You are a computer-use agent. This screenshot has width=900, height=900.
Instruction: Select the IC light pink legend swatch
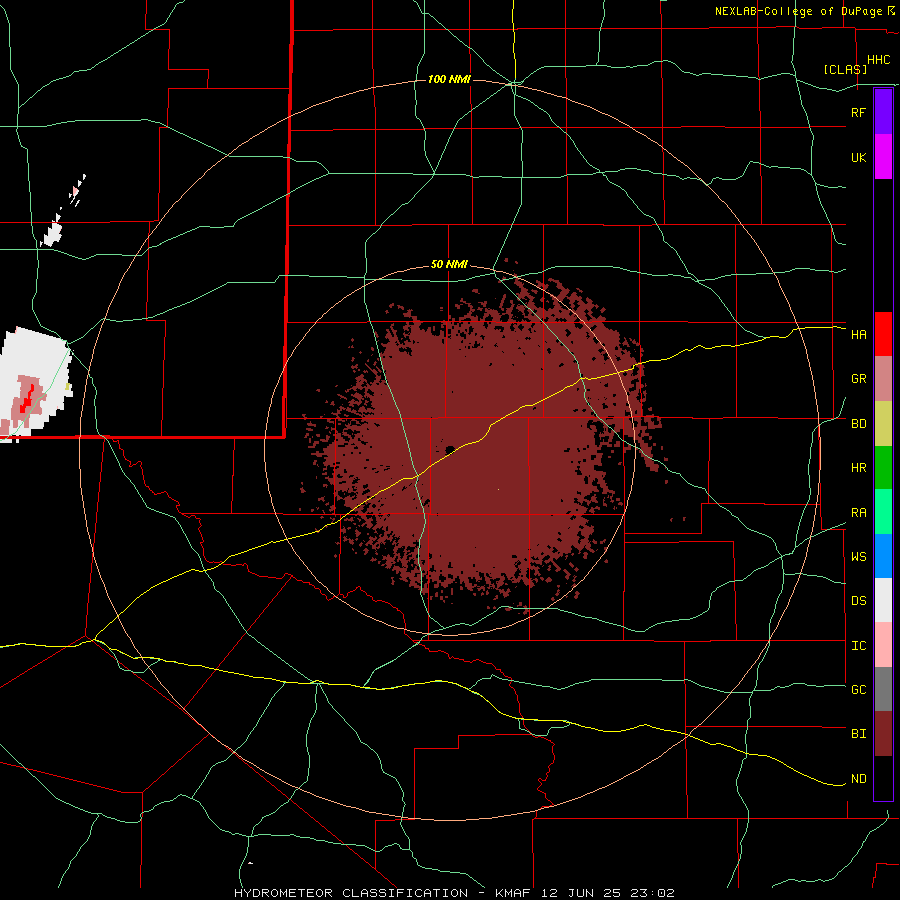883,645
